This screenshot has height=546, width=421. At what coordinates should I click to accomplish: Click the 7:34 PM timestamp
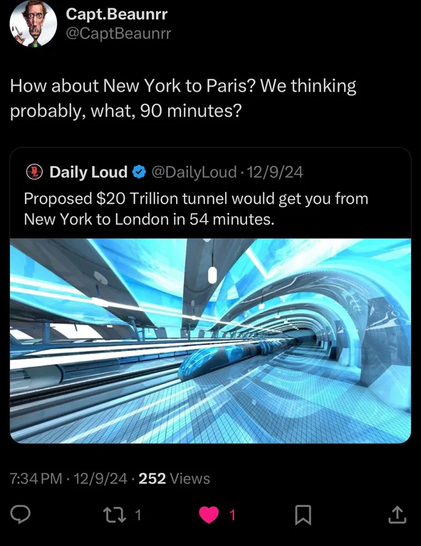[x=36, y=479]
